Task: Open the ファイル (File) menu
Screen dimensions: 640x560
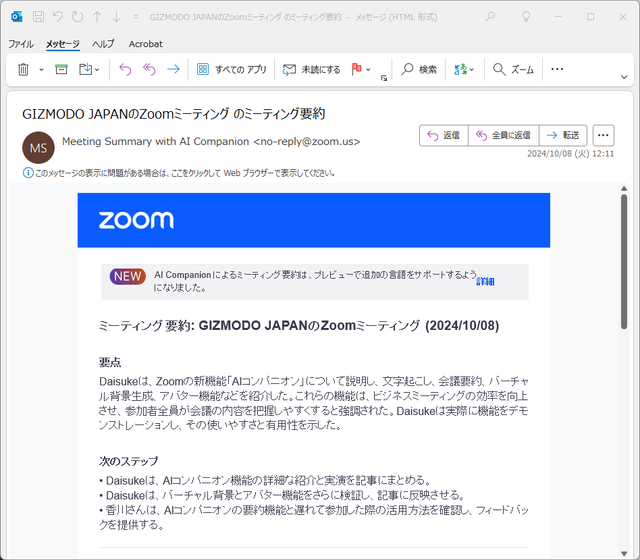Action: [x=21, y=44]
